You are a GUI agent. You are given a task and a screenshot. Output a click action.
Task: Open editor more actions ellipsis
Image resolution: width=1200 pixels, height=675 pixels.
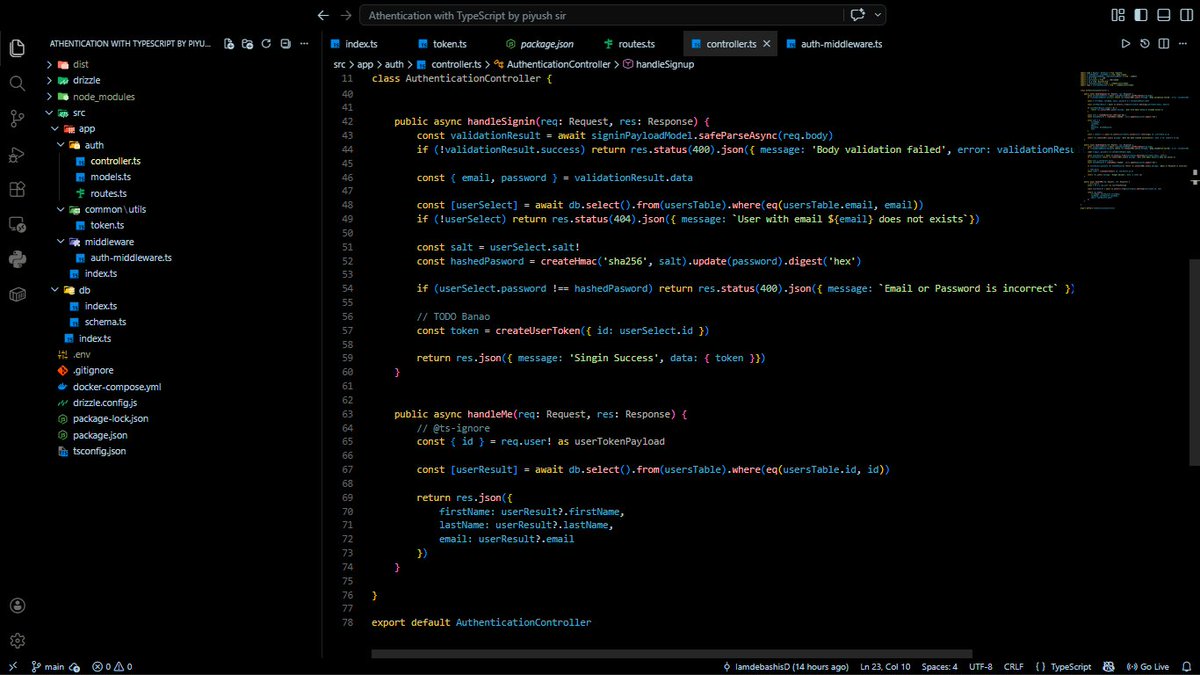click(x=1183, y=44)
